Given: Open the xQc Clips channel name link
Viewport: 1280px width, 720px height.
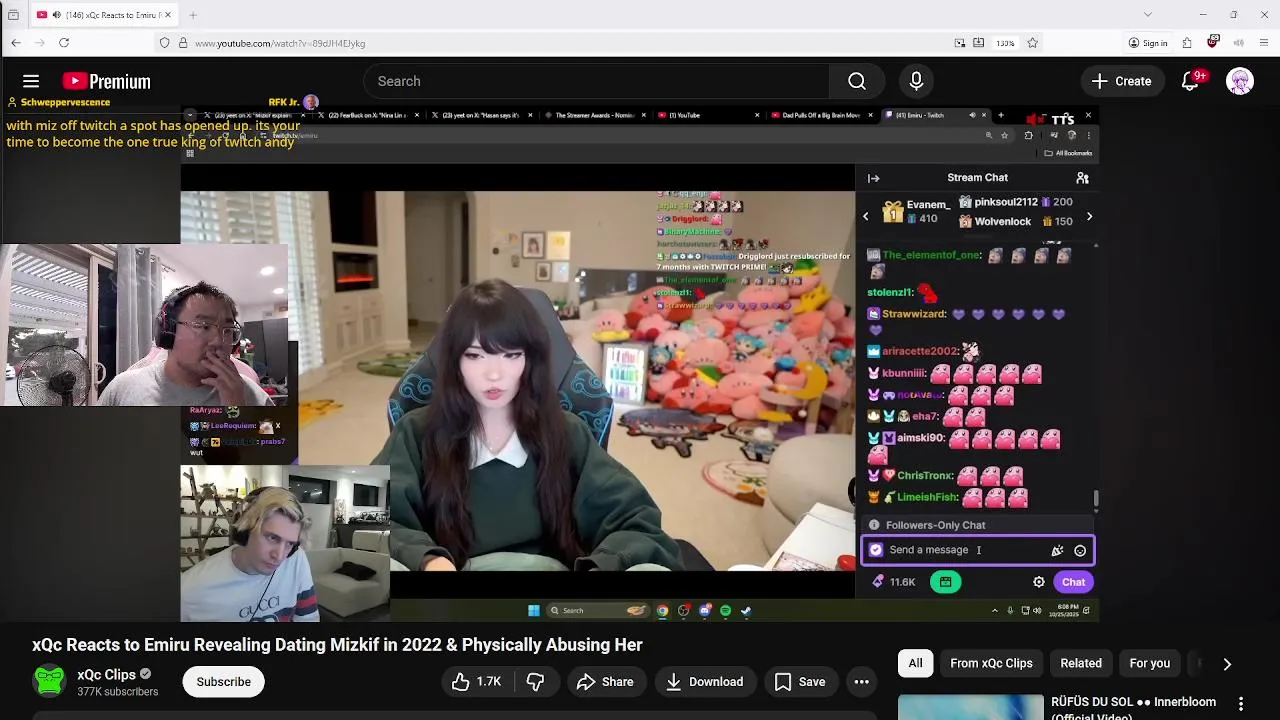Looking at the screenshot, I should click(x=106, y=675).
